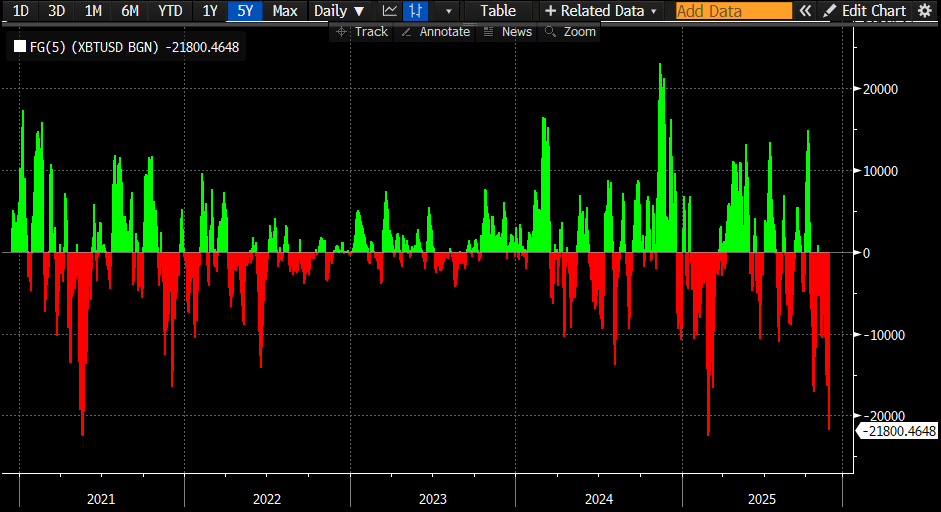Image resolution: width=941 pixels, height=512 pixels.
Task: Switch range to 1D
Action: pyautogui.click(x=20, y=11)
